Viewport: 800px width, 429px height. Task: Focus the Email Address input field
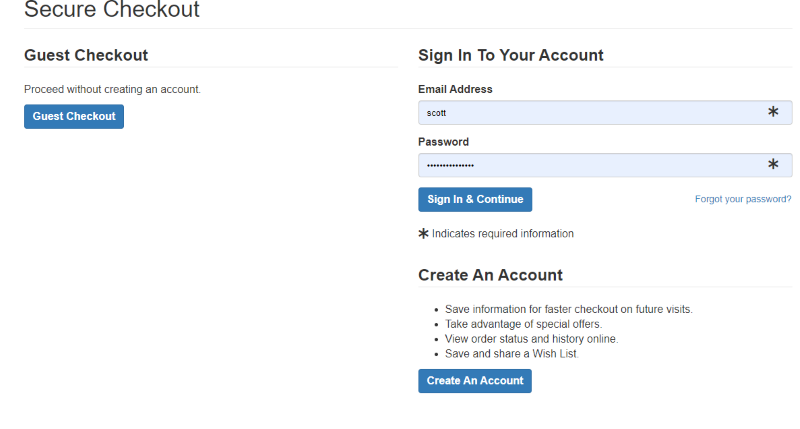(x=590, y=113)
